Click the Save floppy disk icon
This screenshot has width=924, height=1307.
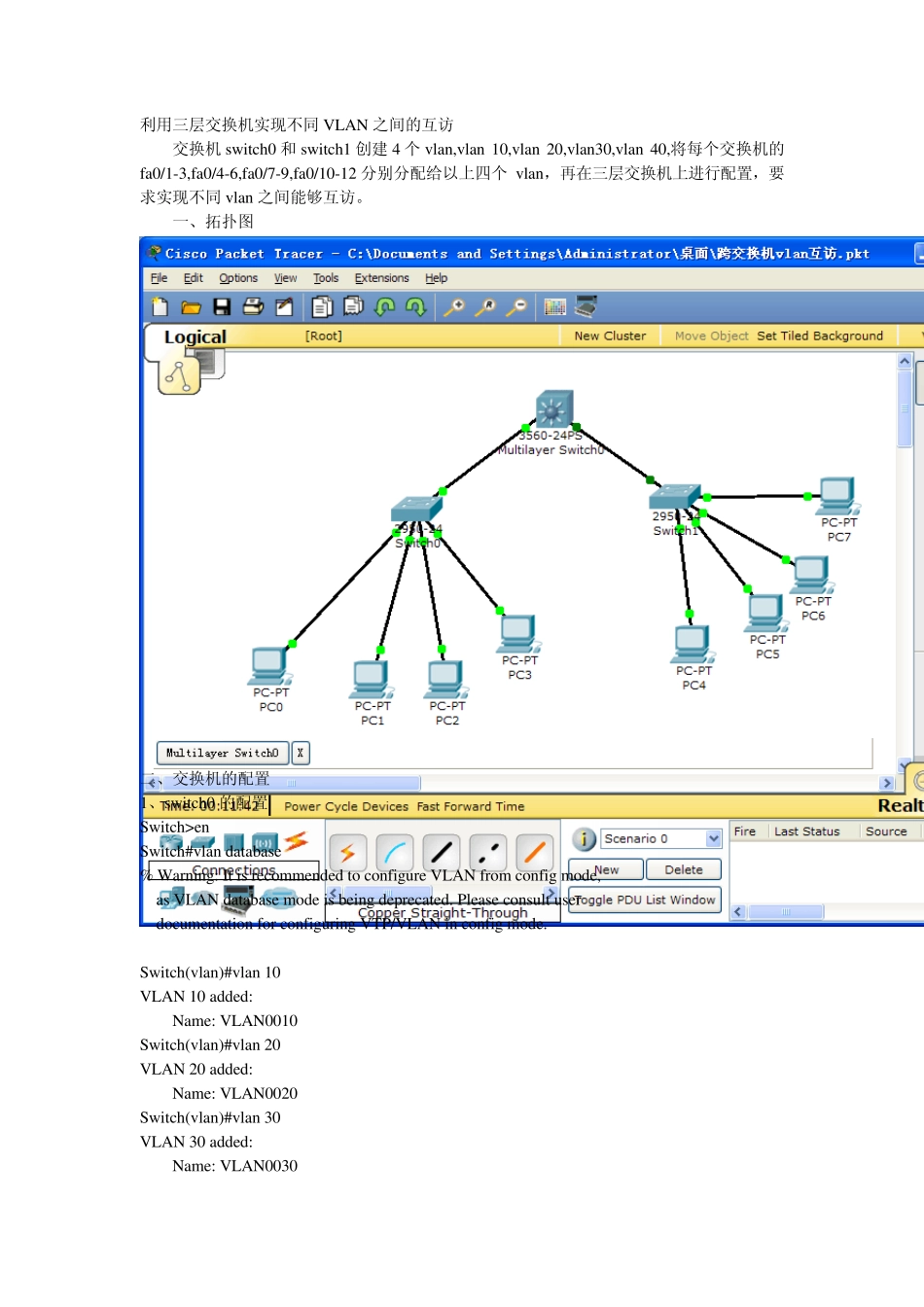pyautogui.click(x=222, y=307)
